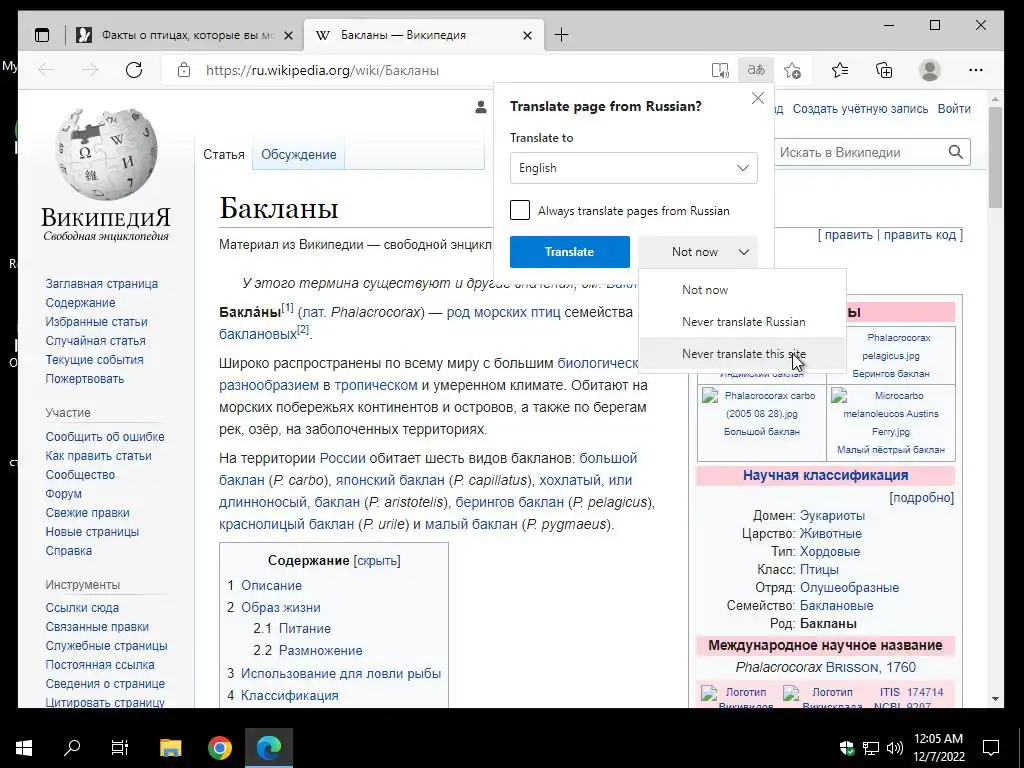View site information via the lock icon
The height and width of the screenshot is (768, 1024).
184,70
